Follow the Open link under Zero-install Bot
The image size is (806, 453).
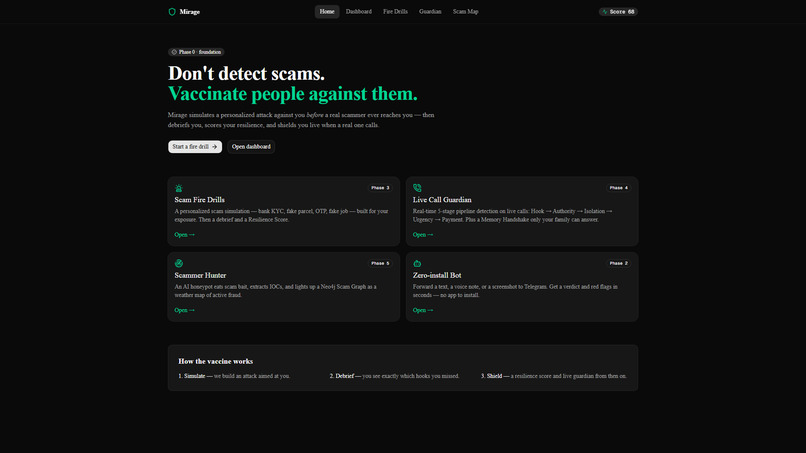[x=423, y=310]
